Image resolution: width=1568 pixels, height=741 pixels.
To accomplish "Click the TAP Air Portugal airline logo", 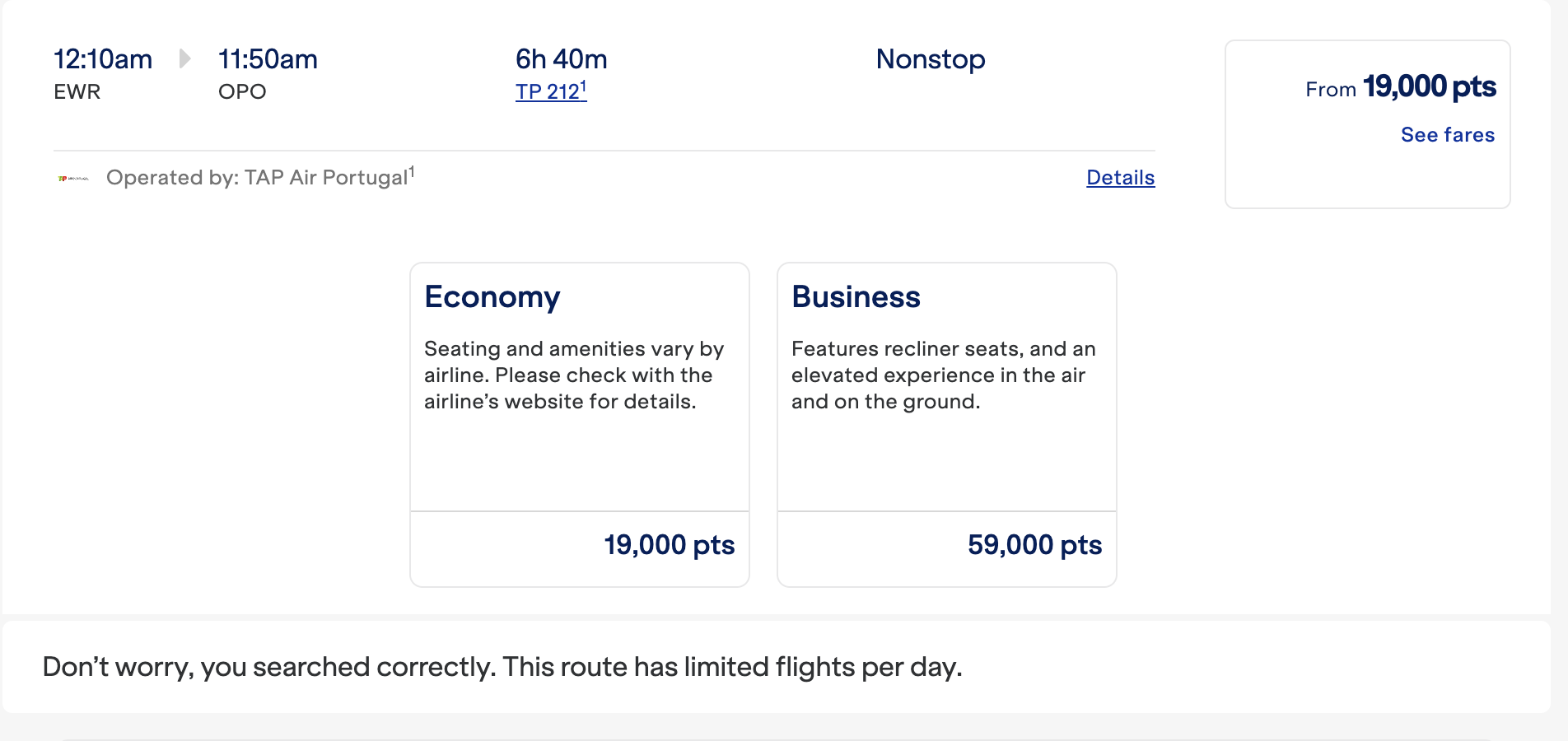I will [x=74, y=176].
